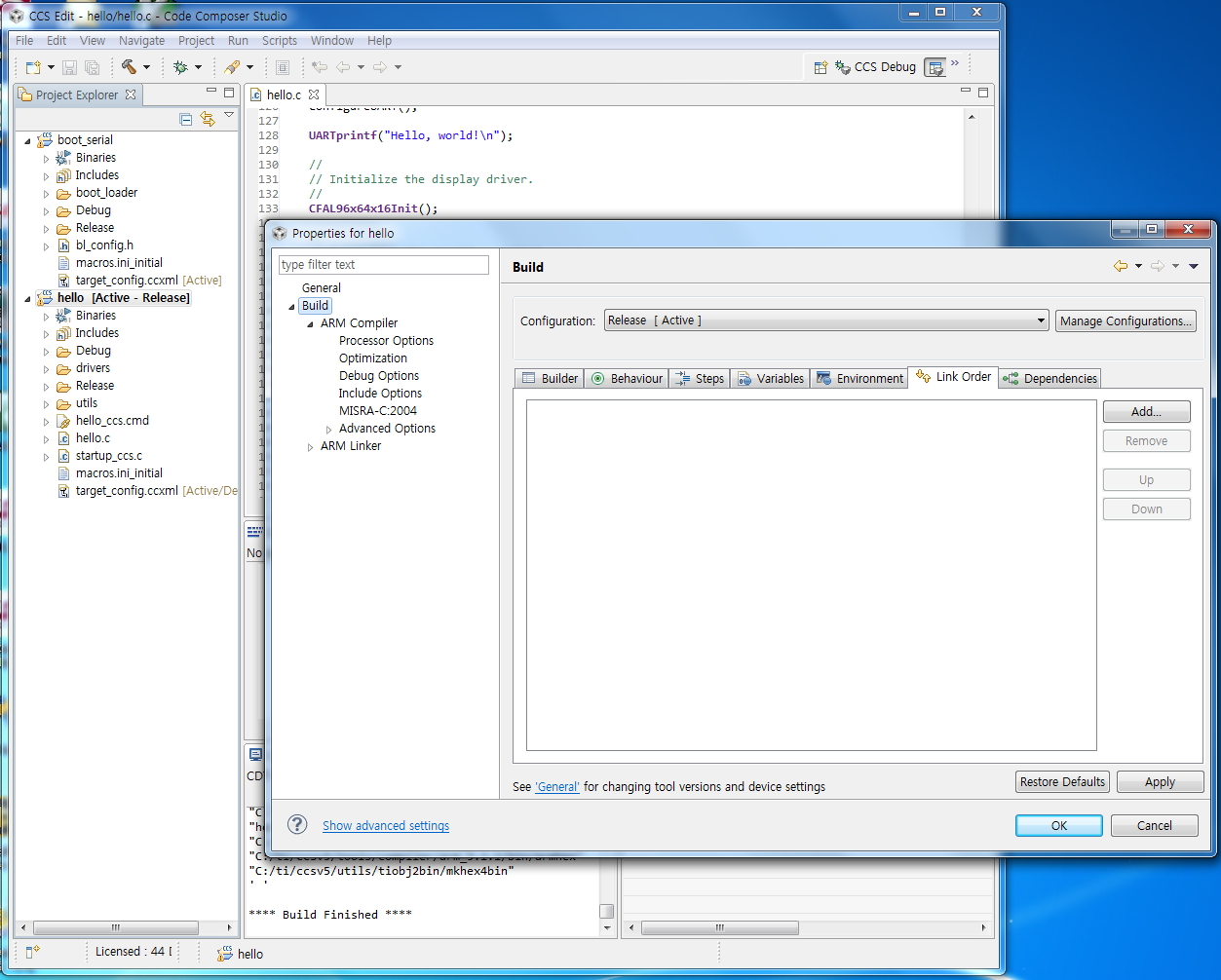Open the Configuration dropdown

click(x=826, y=320)
